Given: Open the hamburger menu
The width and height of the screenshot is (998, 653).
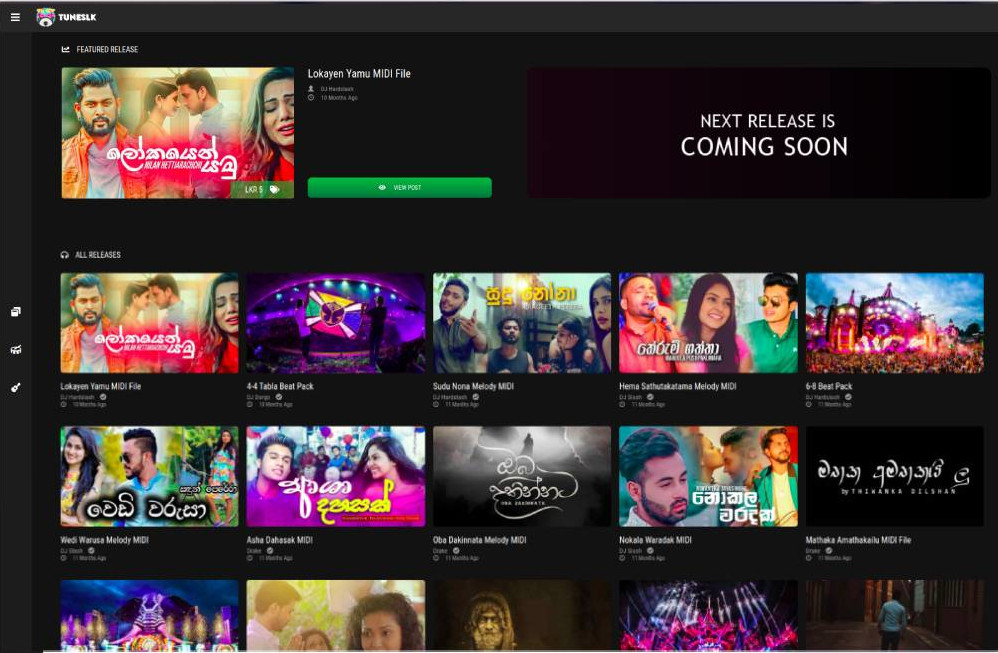Looking at the screenshot, I should pos(15,17).
